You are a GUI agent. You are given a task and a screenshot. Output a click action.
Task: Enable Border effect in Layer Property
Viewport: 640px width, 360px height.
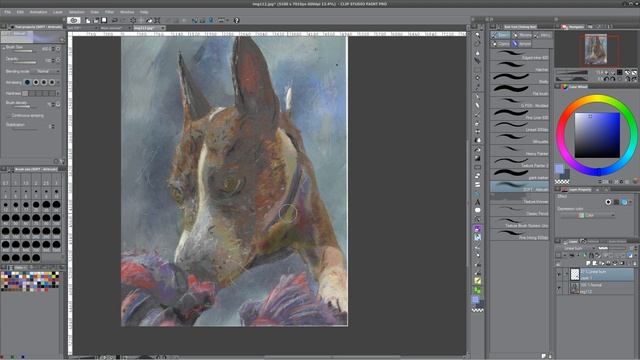pyautogui.click(x=609, y=202)
